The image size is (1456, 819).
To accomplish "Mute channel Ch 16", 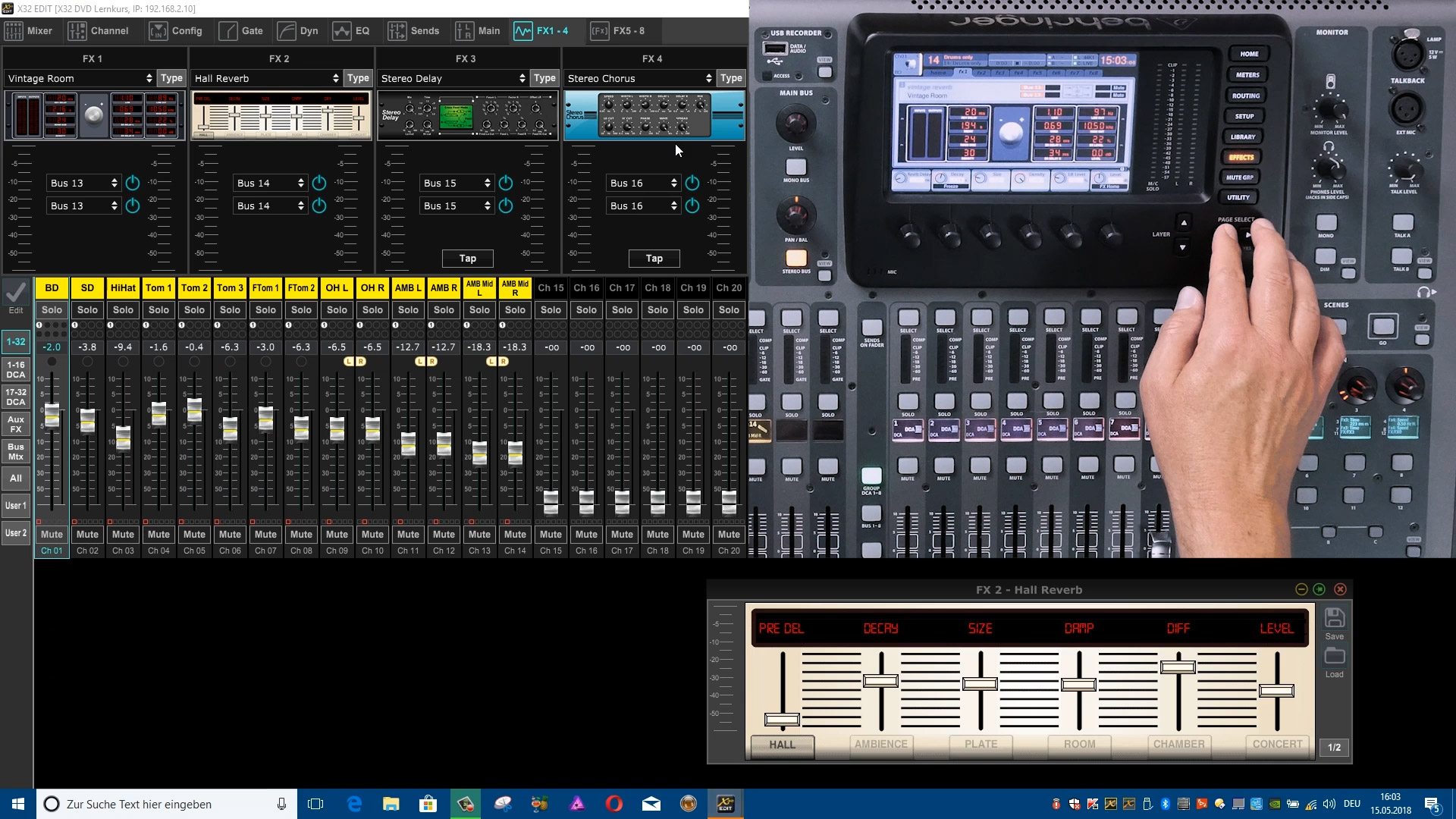I will 586,535.
